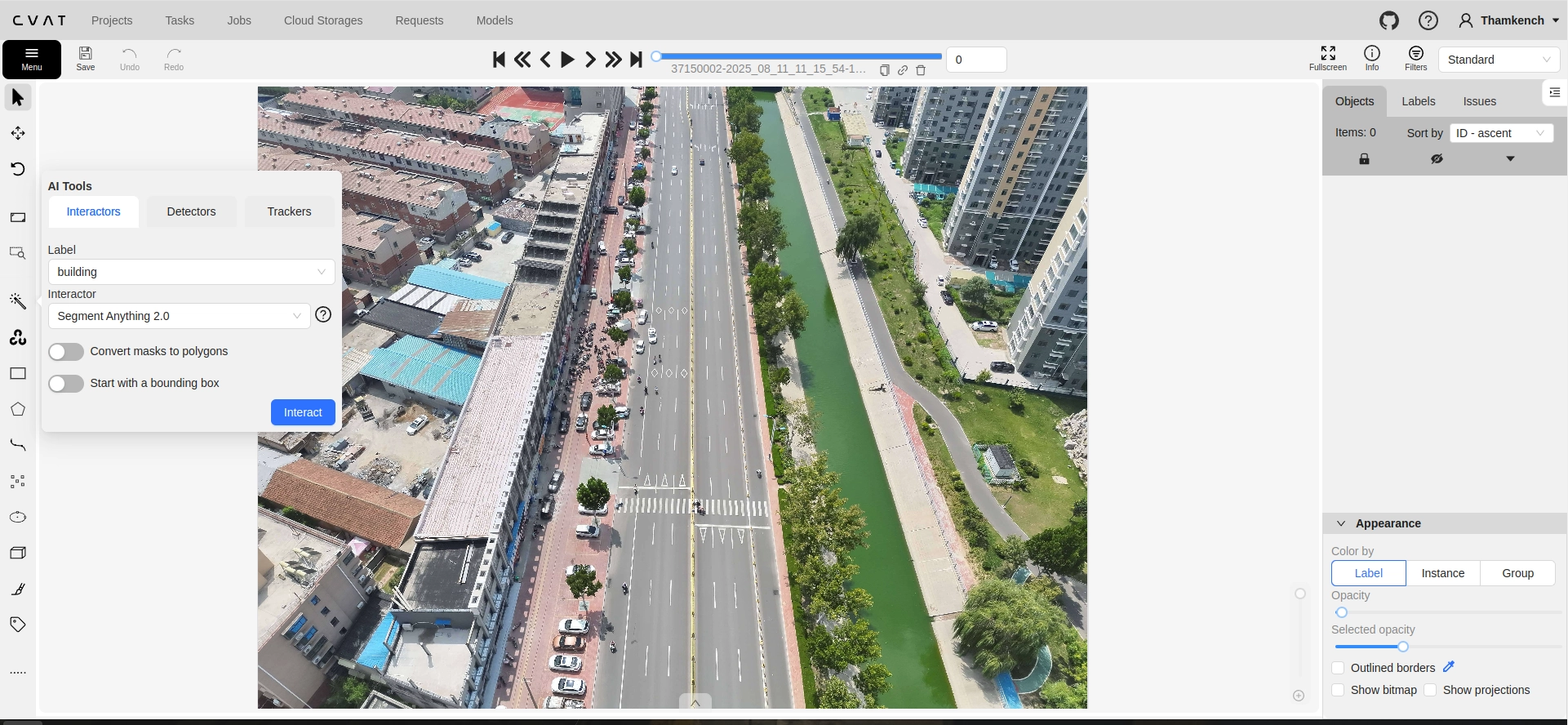
Task: Open the Info panel icon
Action: pos(1372,59)
